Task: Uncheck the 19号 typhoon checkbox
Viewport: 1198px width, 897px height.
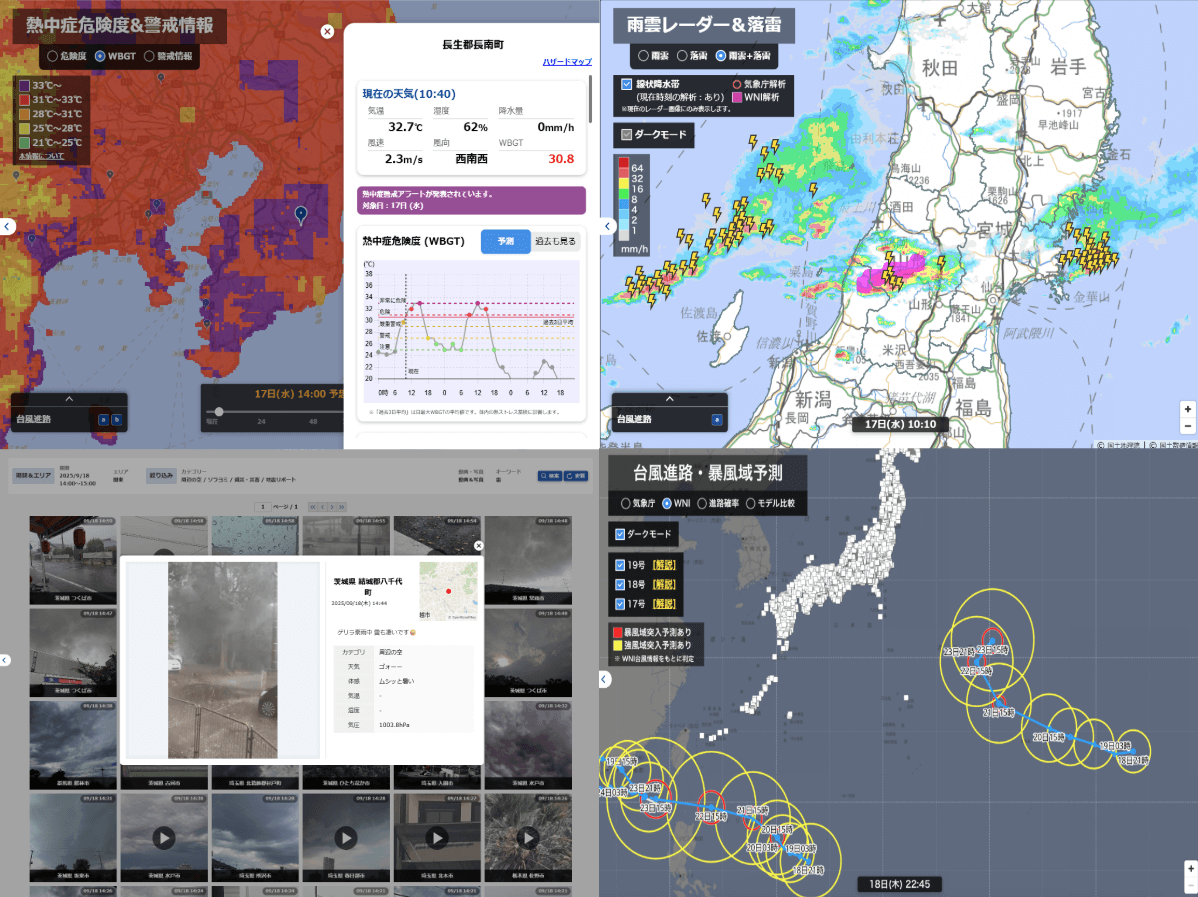Action: click(x=620, y=565)
